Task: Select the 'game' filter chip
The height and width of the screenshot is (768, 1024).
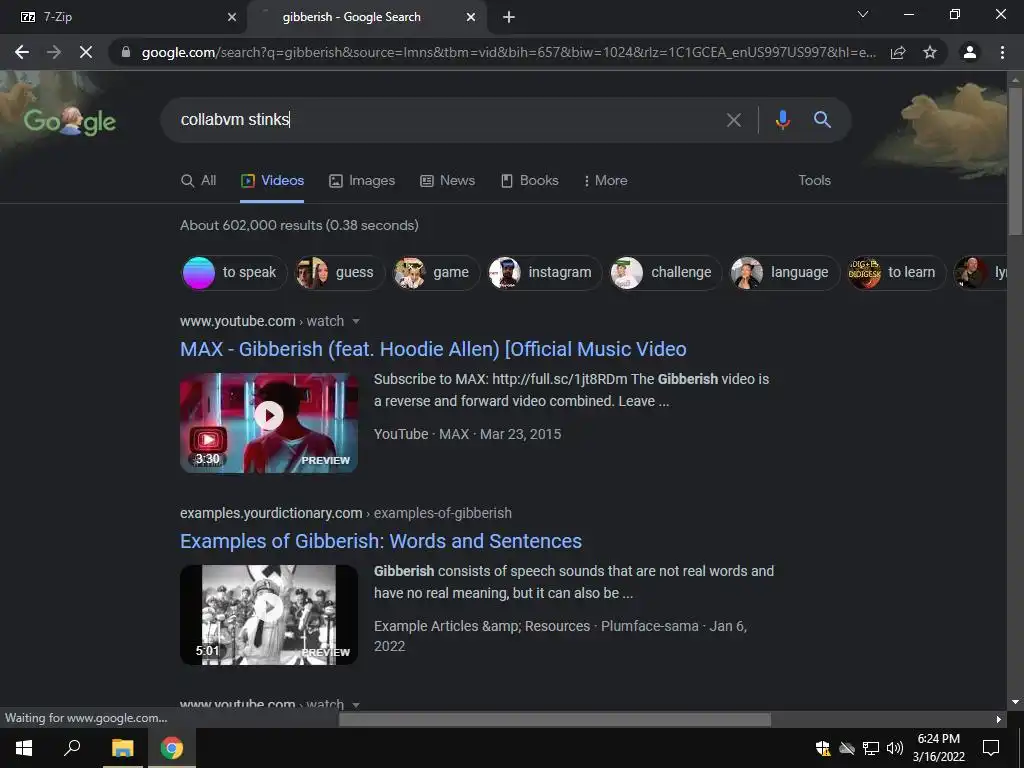Action: [435, 272]
